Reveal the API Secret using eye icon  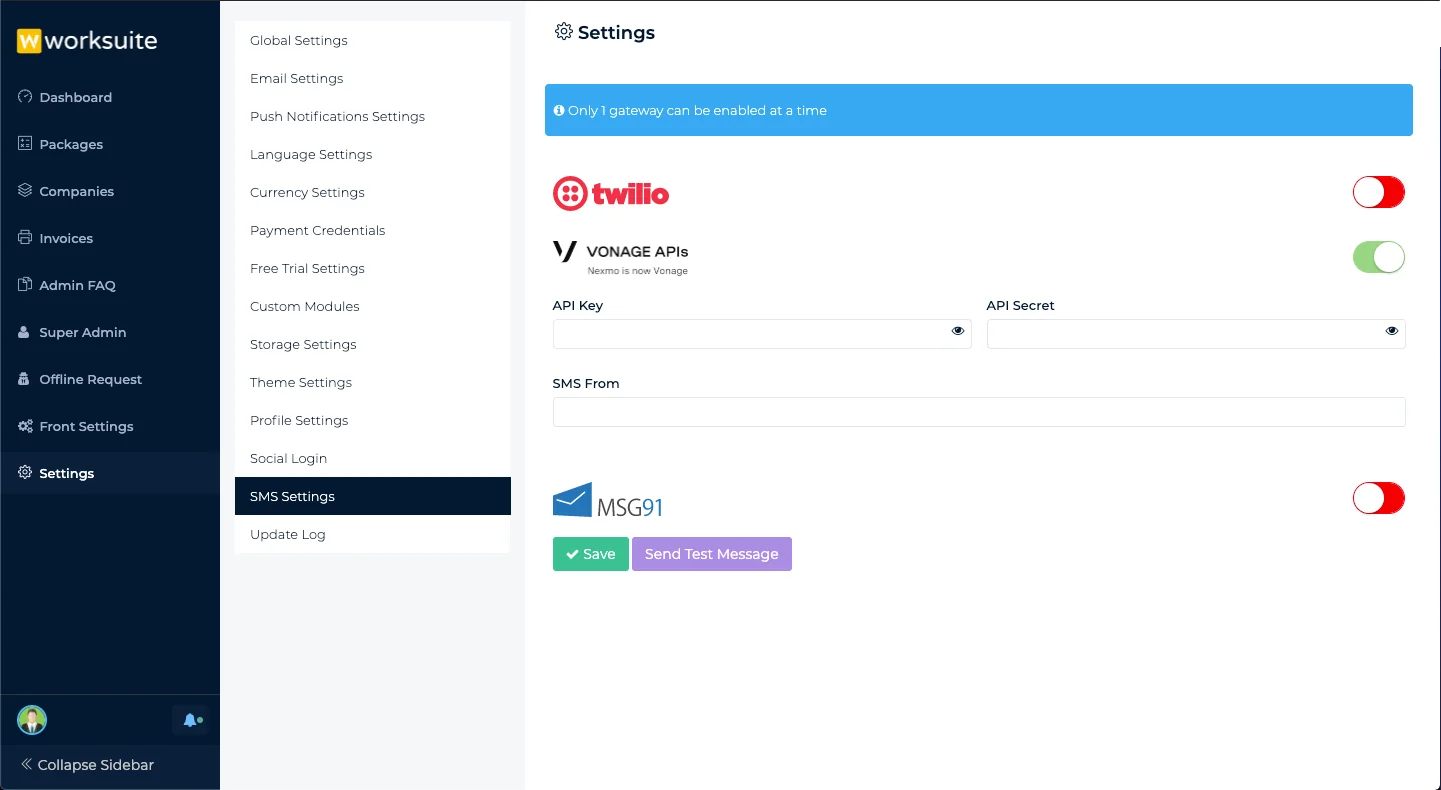[1392, 331]
